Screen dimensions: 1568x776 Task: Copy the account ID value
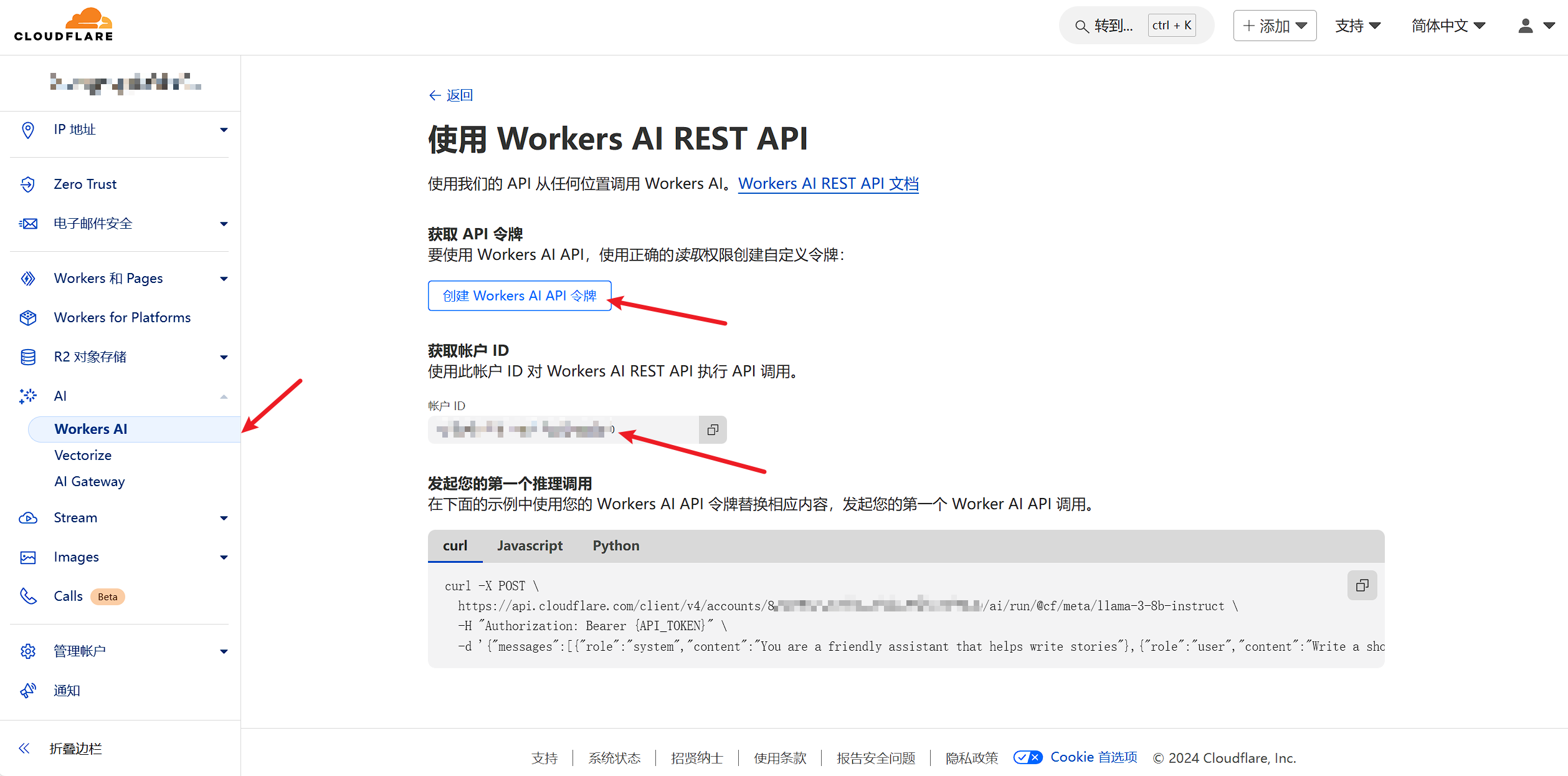click(x=713, y=429)
